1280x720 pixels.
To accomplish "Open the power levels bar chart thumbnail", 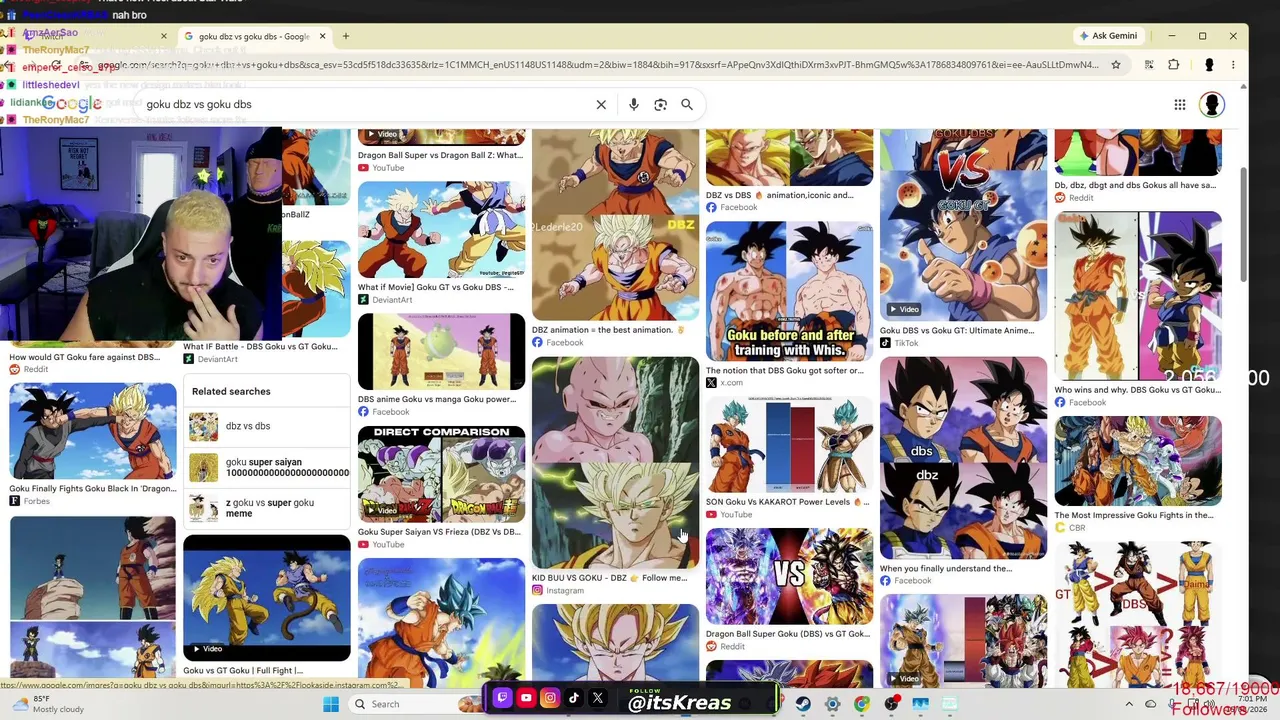I will [789, 444].
